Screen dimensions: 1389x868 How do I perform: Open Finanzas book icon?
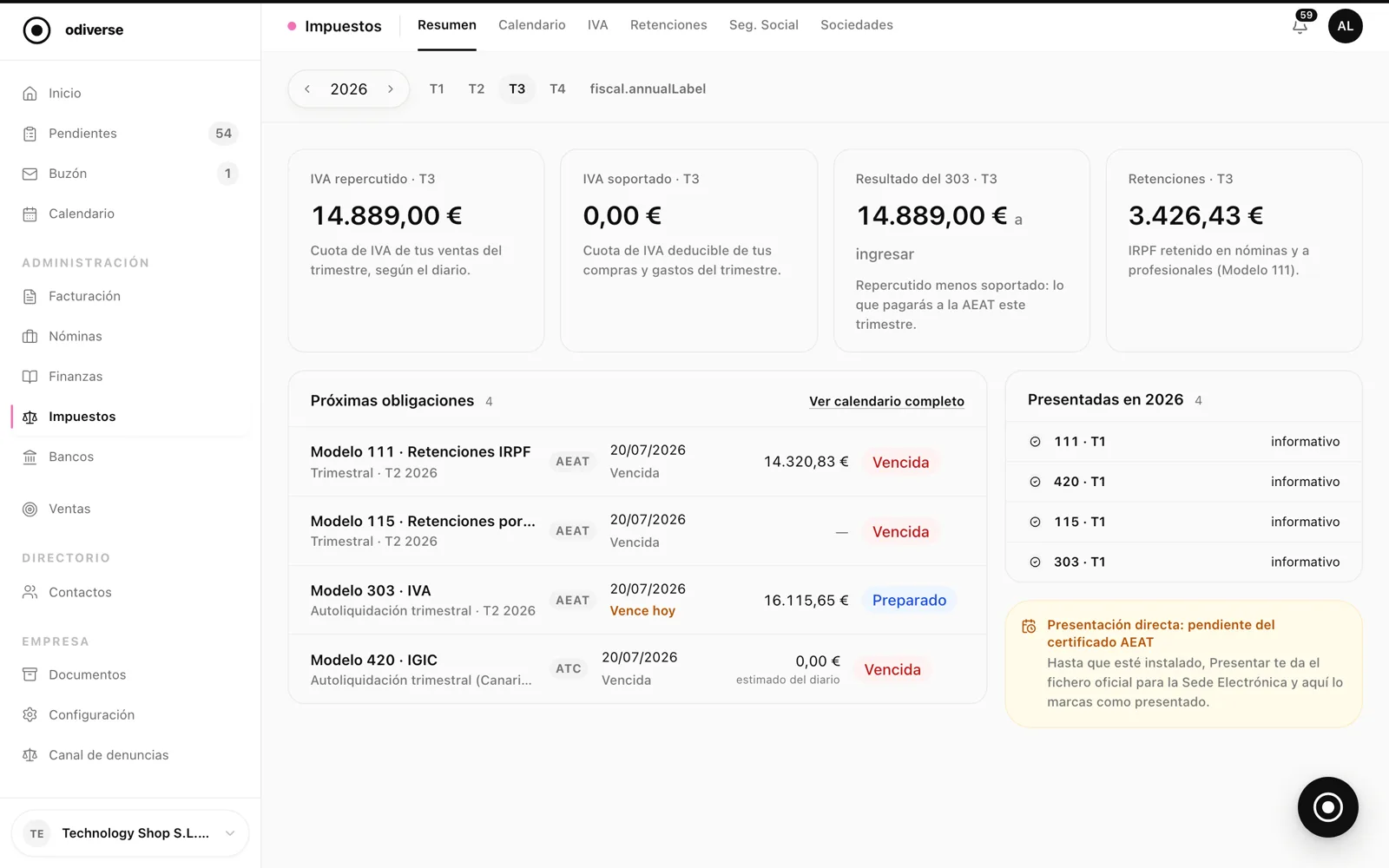coord(30,377)
